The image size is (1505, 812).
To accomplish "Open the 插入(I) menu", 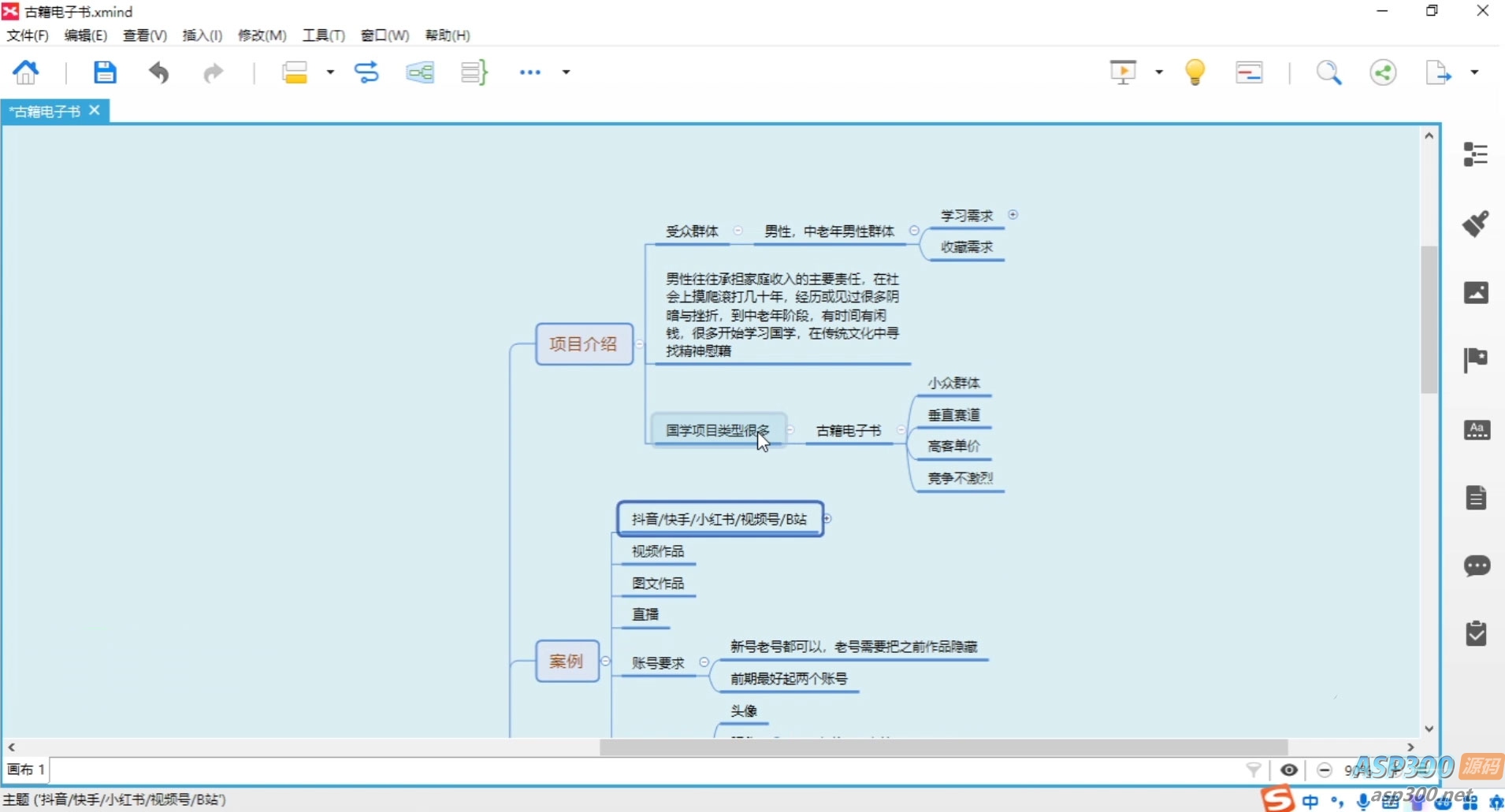I will (202, 35).
